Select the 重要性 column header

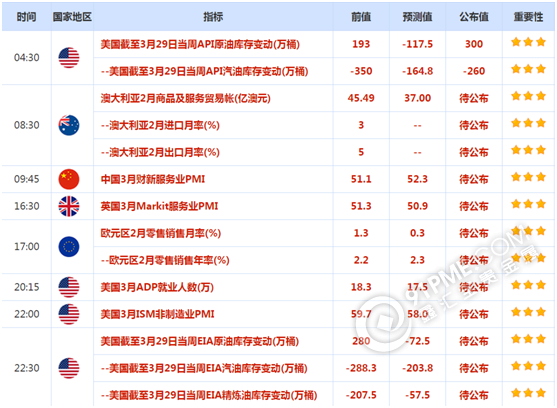click(528, 17)
